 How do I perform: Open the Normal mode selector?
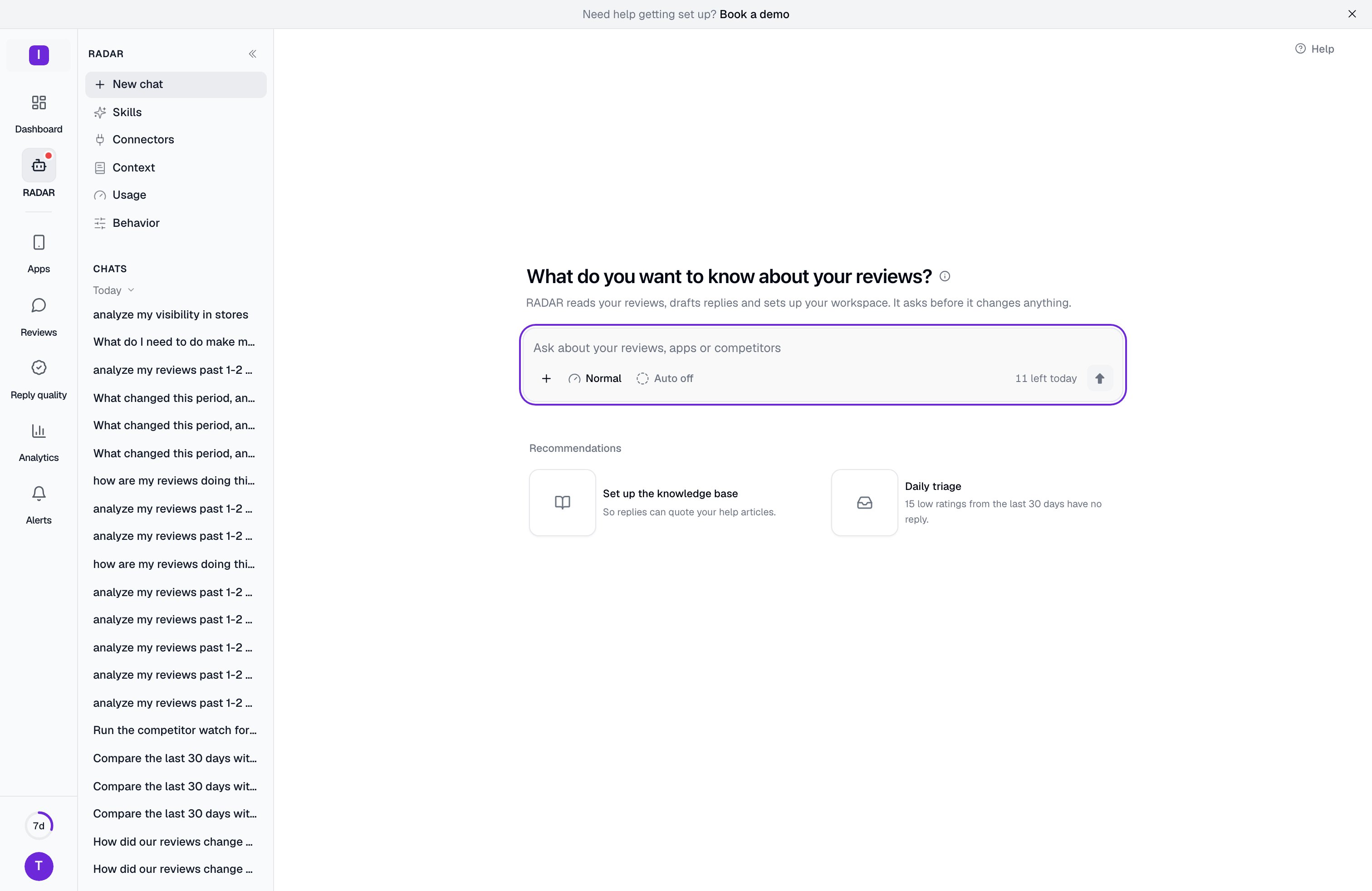[x=594, y=379]
